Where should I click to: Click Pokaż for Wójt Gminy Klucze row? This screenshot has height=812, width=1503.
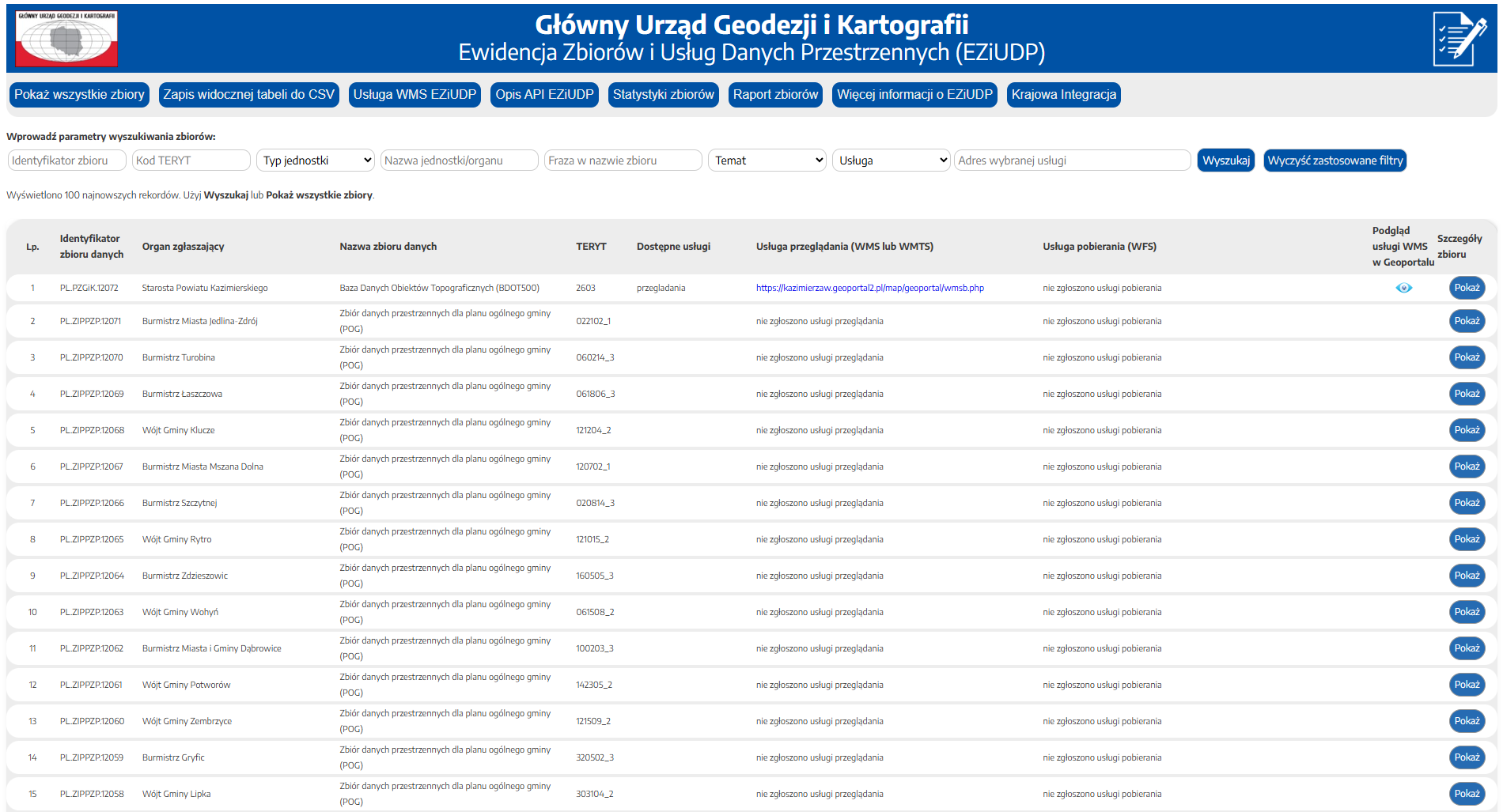(1467, 430)
